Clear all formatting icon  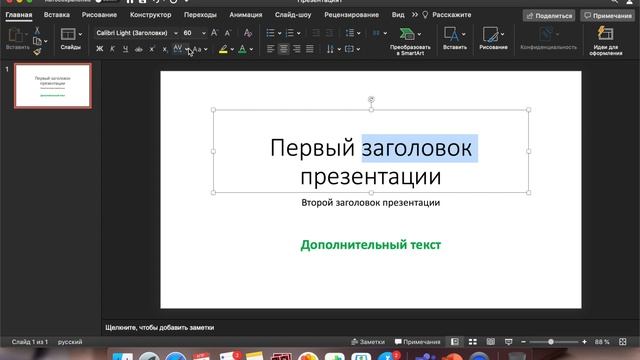click(248, 33)
